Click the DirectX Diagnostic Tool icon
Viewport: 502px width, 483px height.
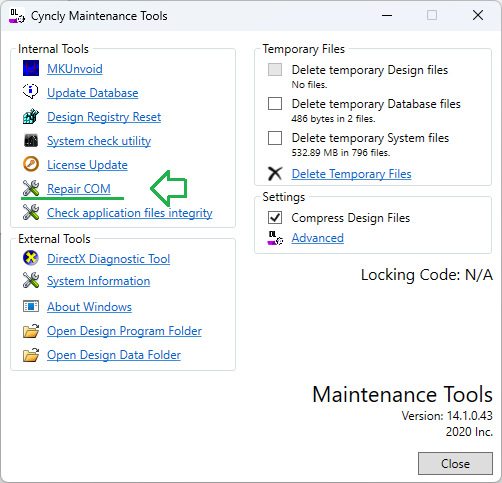pos(31,258)
